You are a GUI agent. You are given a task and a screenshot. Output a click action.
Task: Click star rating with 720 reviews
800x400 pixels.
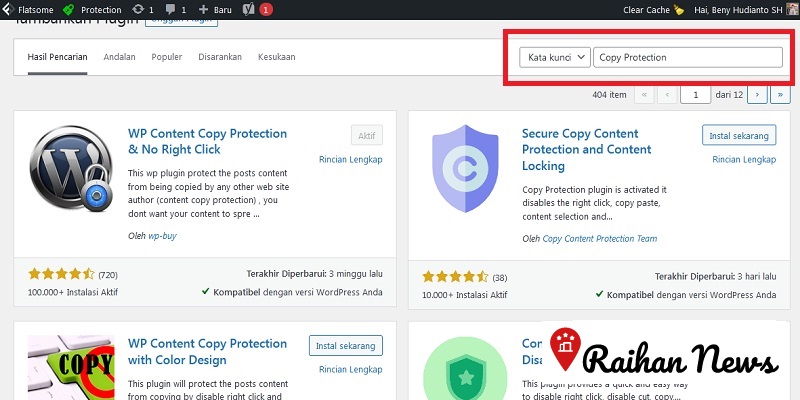pyautogui.click(x=61, y=274)
